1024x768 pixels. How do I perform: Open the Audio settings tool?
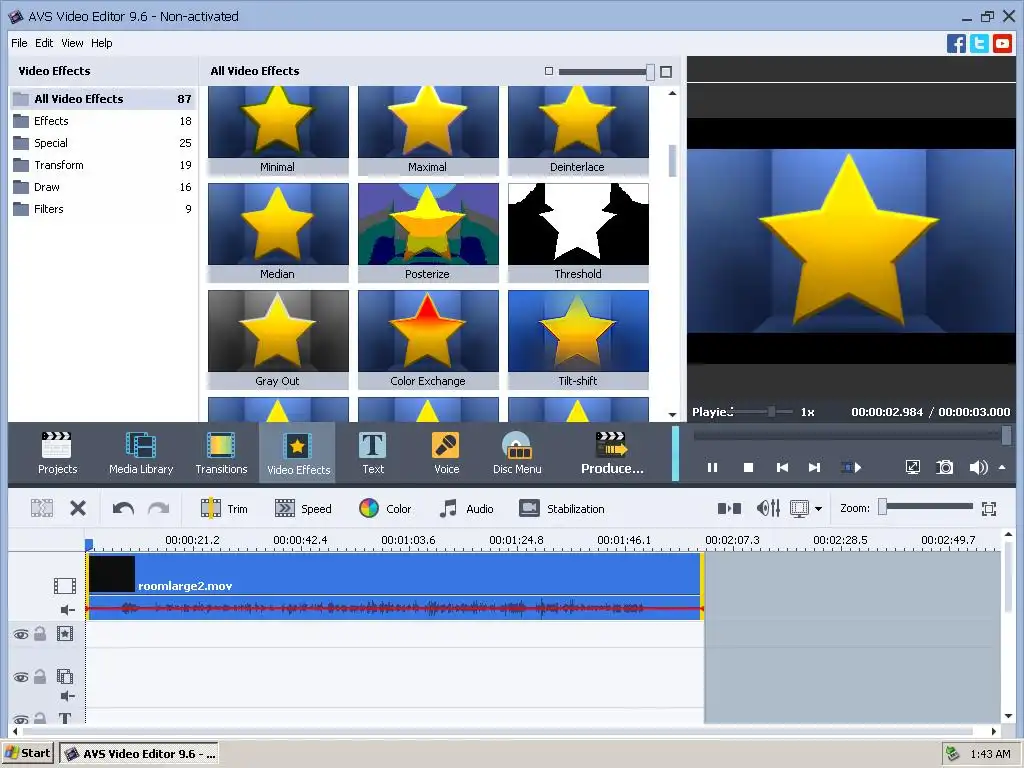pos(466,509)
